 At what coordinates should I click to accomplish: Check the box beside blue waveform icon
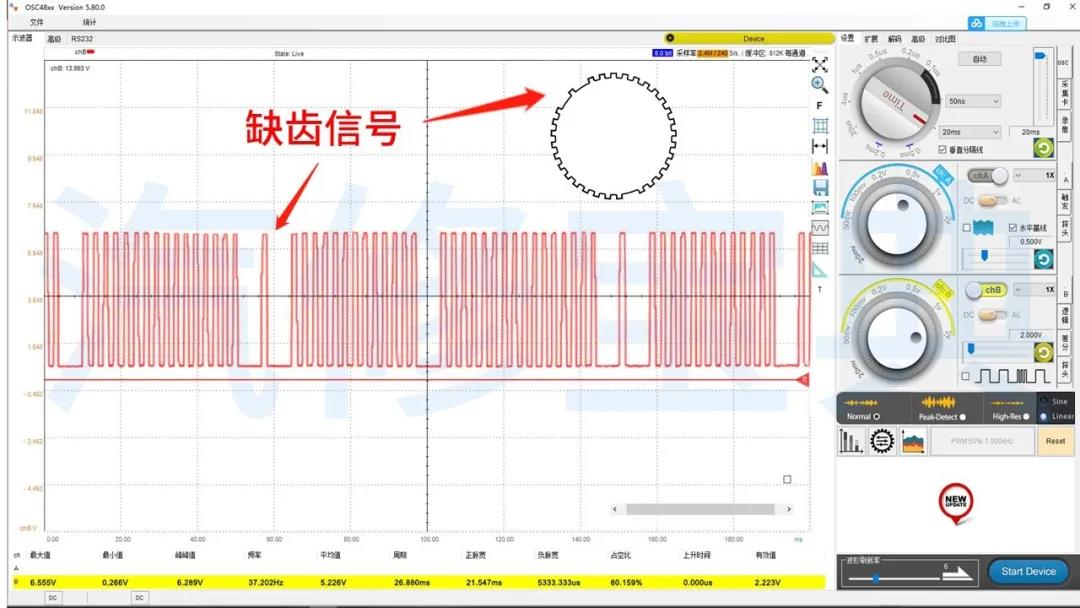click(x=966, y=227)
